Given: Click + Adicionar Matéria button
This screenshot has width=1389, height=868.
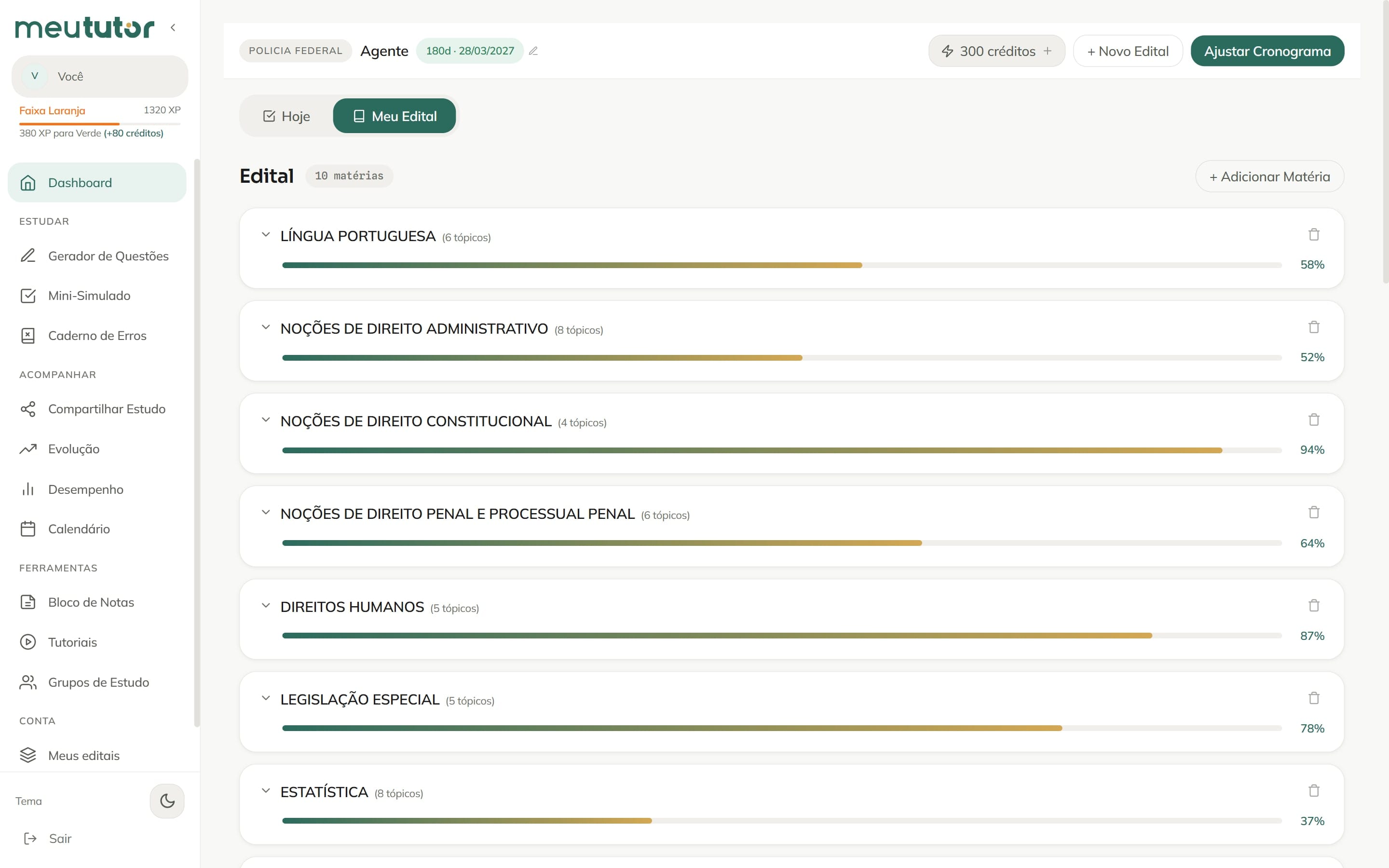Looking at the screenshot, I should (1269, 176).
